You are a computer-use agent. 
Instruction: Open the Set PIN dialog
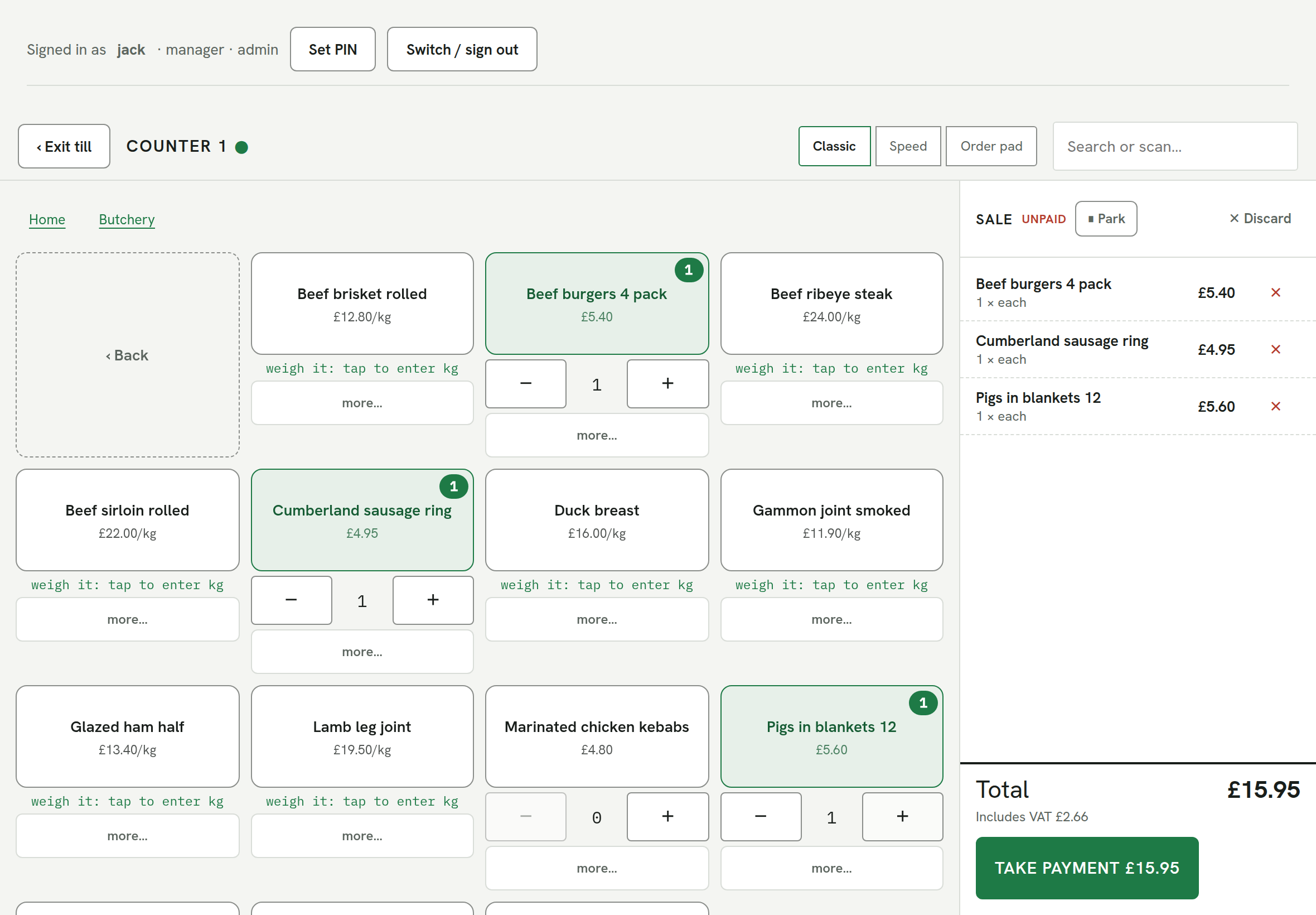coord(333,49)
